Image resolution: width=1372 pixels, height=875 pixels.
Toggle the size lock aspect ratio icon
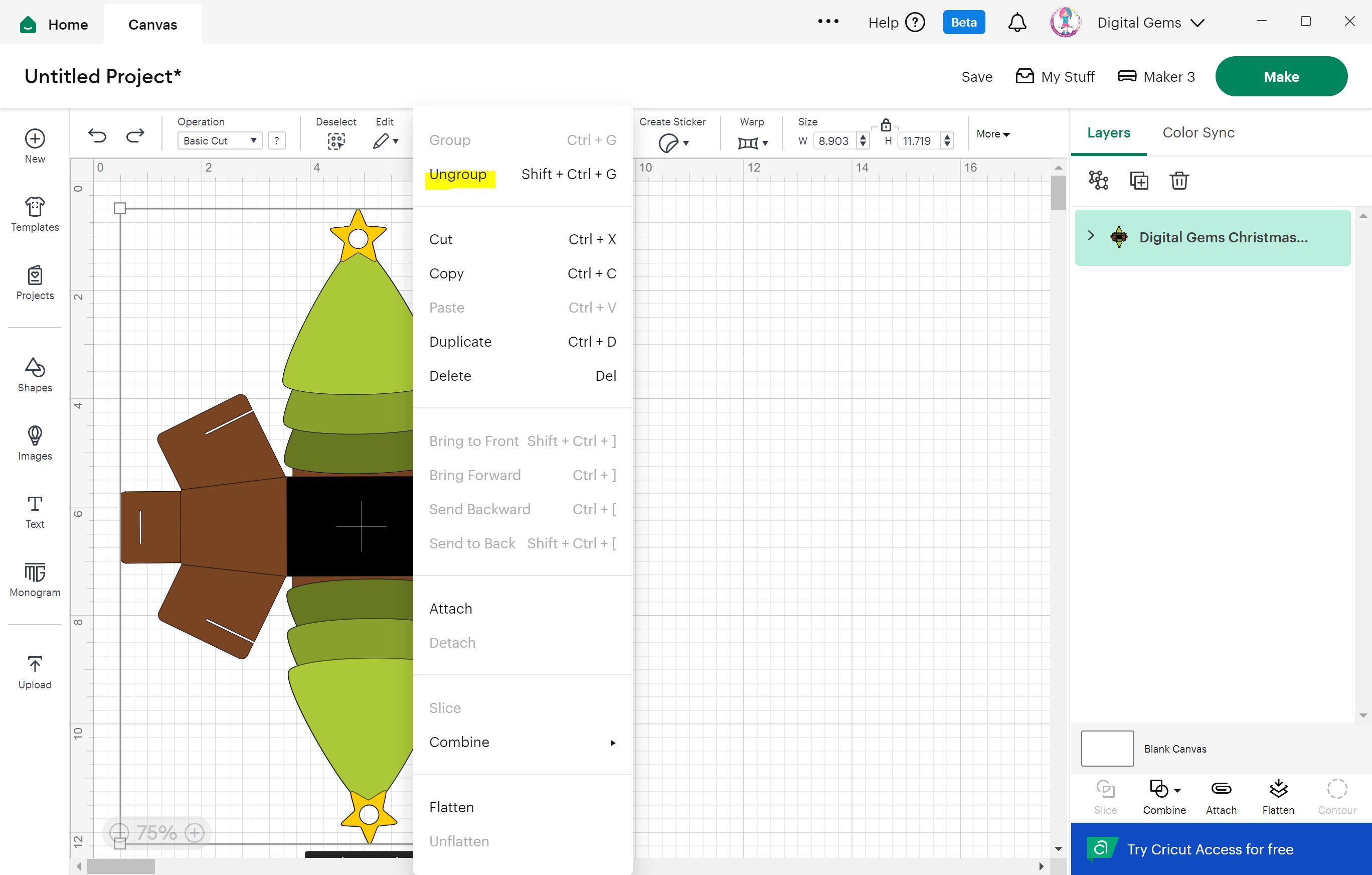[x=886, y=125]
